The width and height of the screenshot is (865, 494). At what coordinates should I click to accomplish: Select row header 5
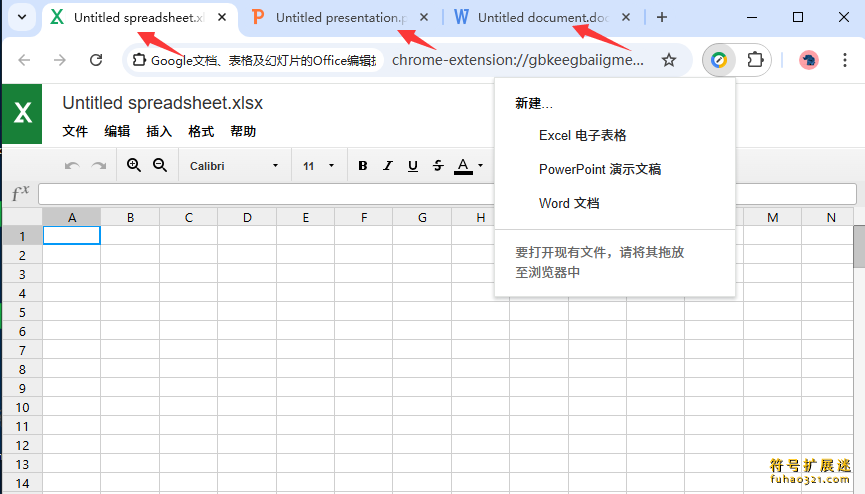coord(22,312)
